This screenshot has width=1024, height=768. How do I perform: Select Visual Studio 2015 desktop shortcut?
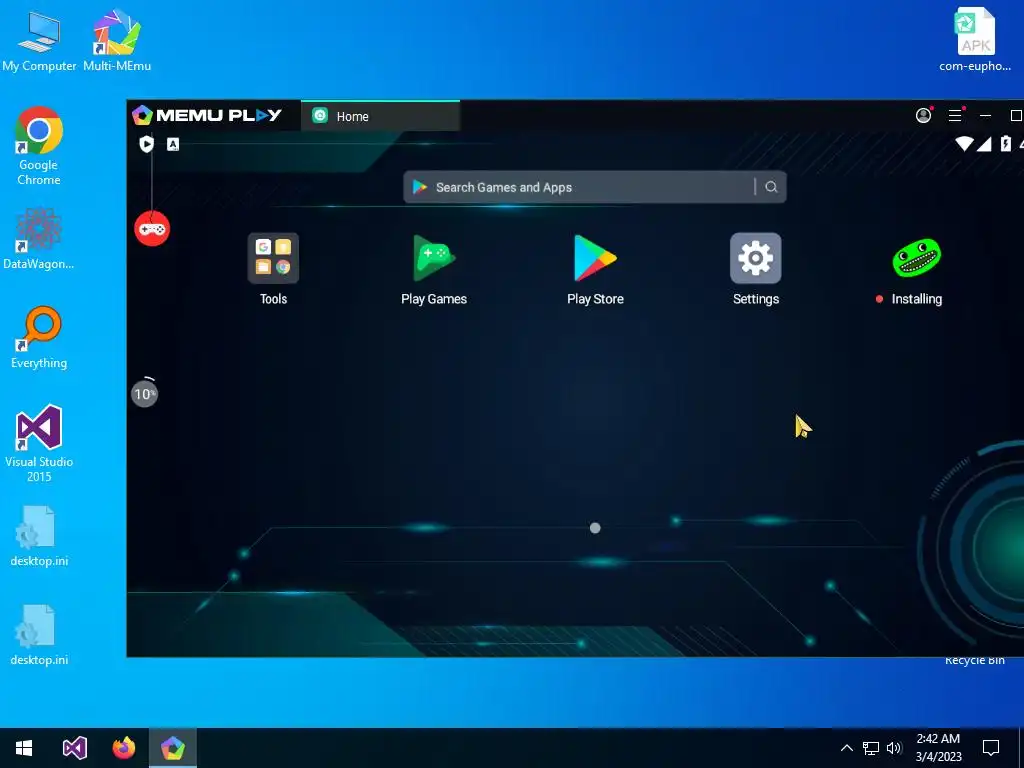(x=39, y=444)
